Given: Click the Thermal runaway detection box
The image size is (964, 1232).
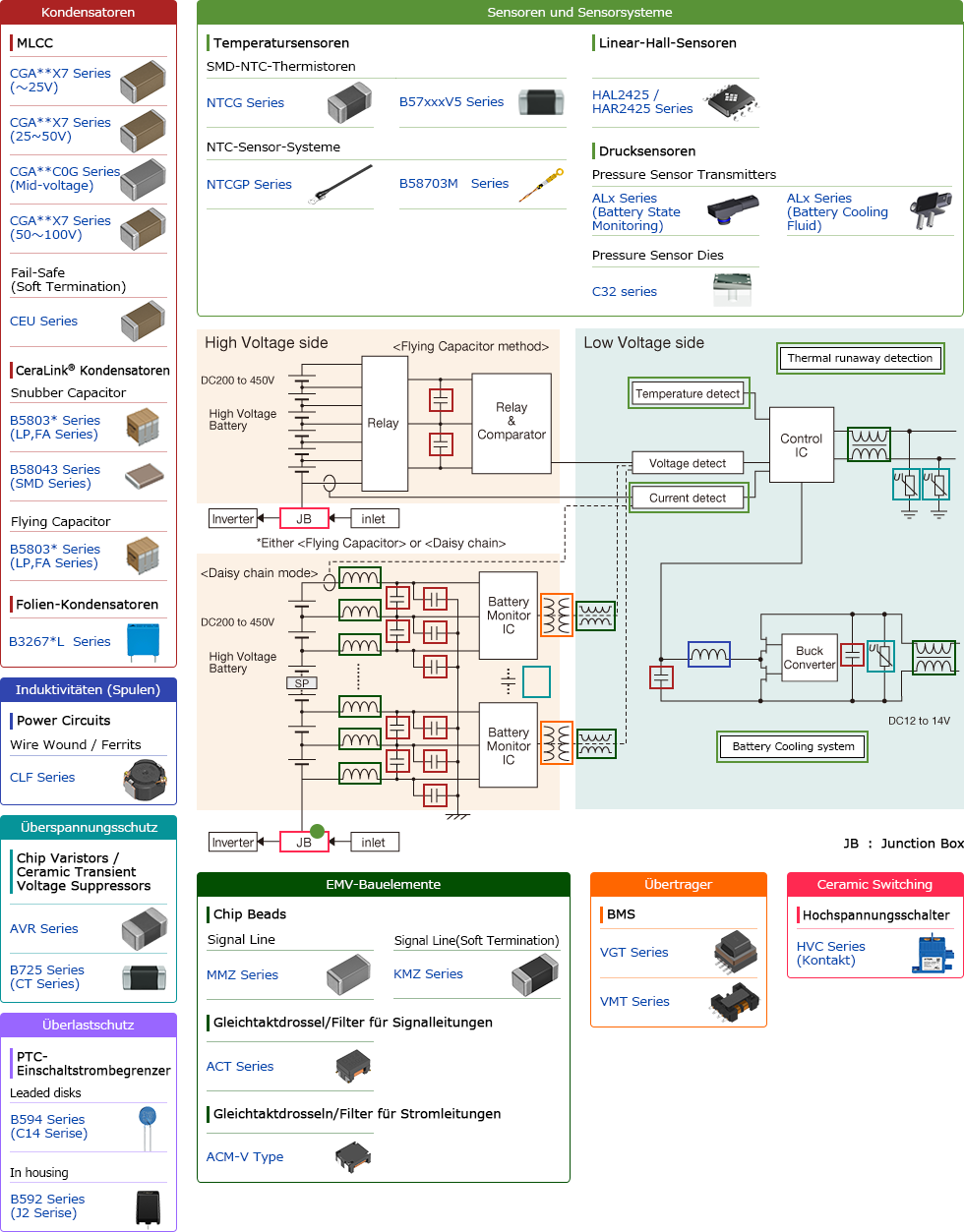Looking at the screenshot, I should (860, 358).
